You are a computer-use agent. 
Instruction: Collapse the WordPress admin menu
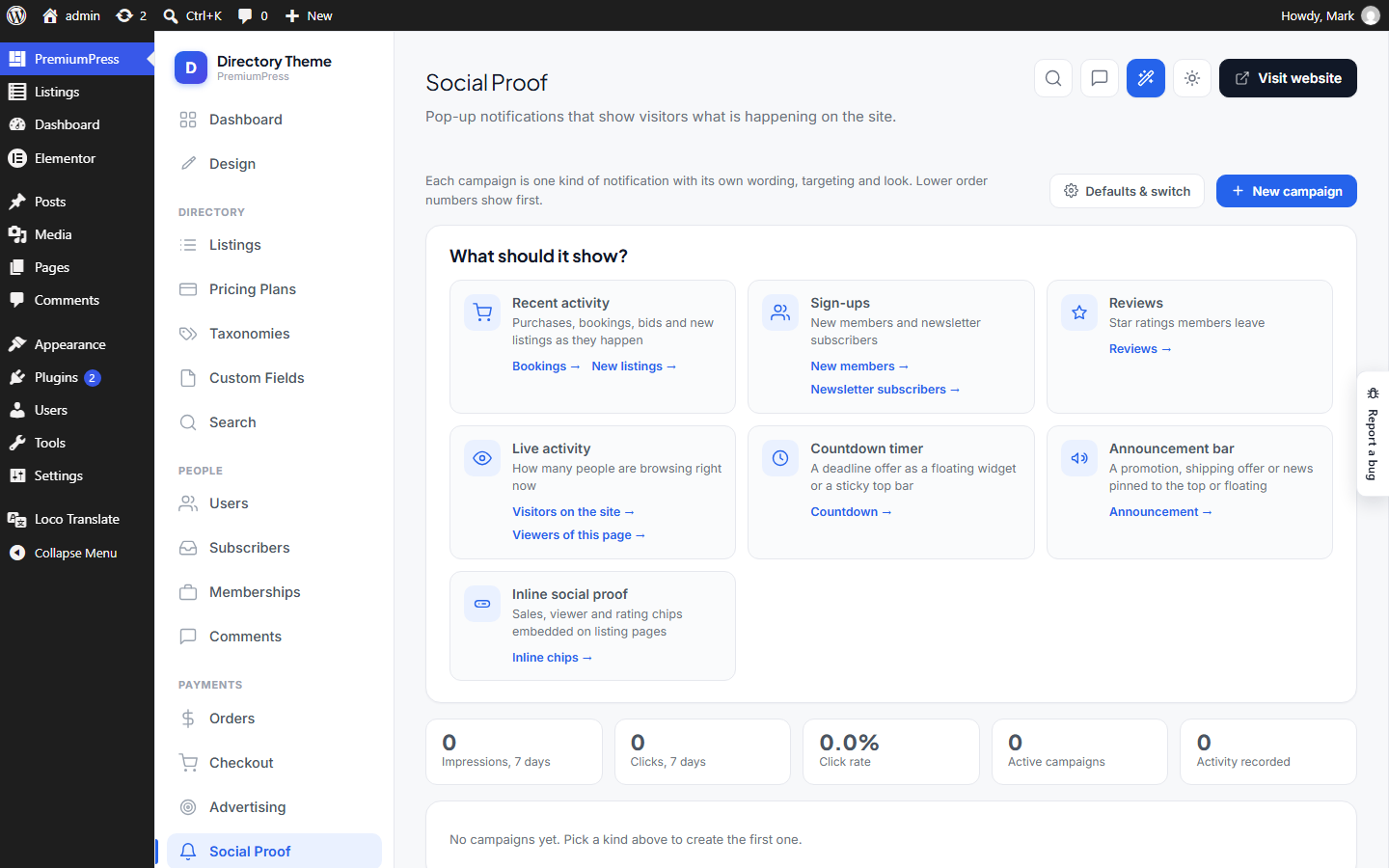click(x=77, y=553)
